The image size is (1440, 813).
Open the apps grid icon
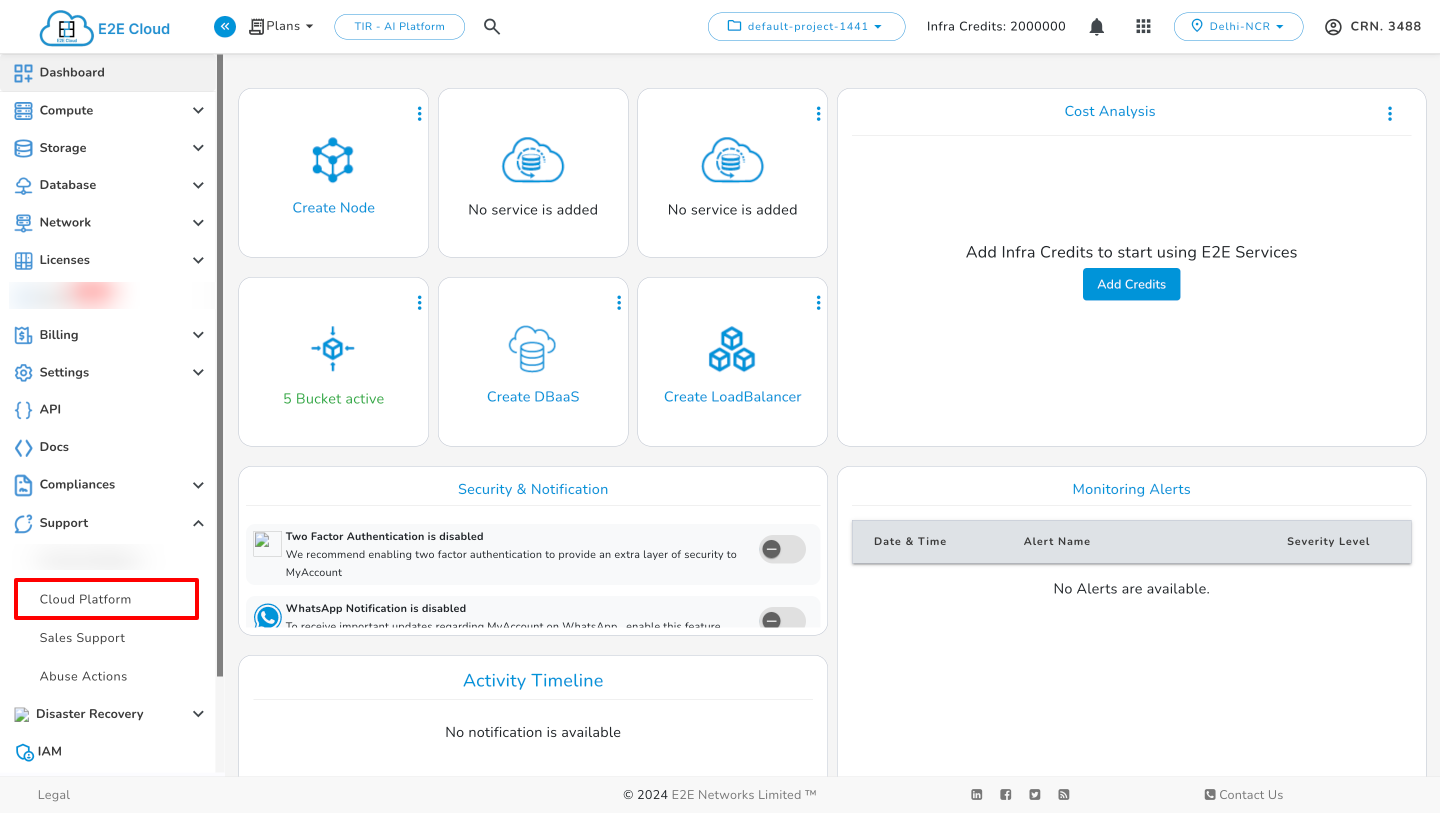[1144, 27]
